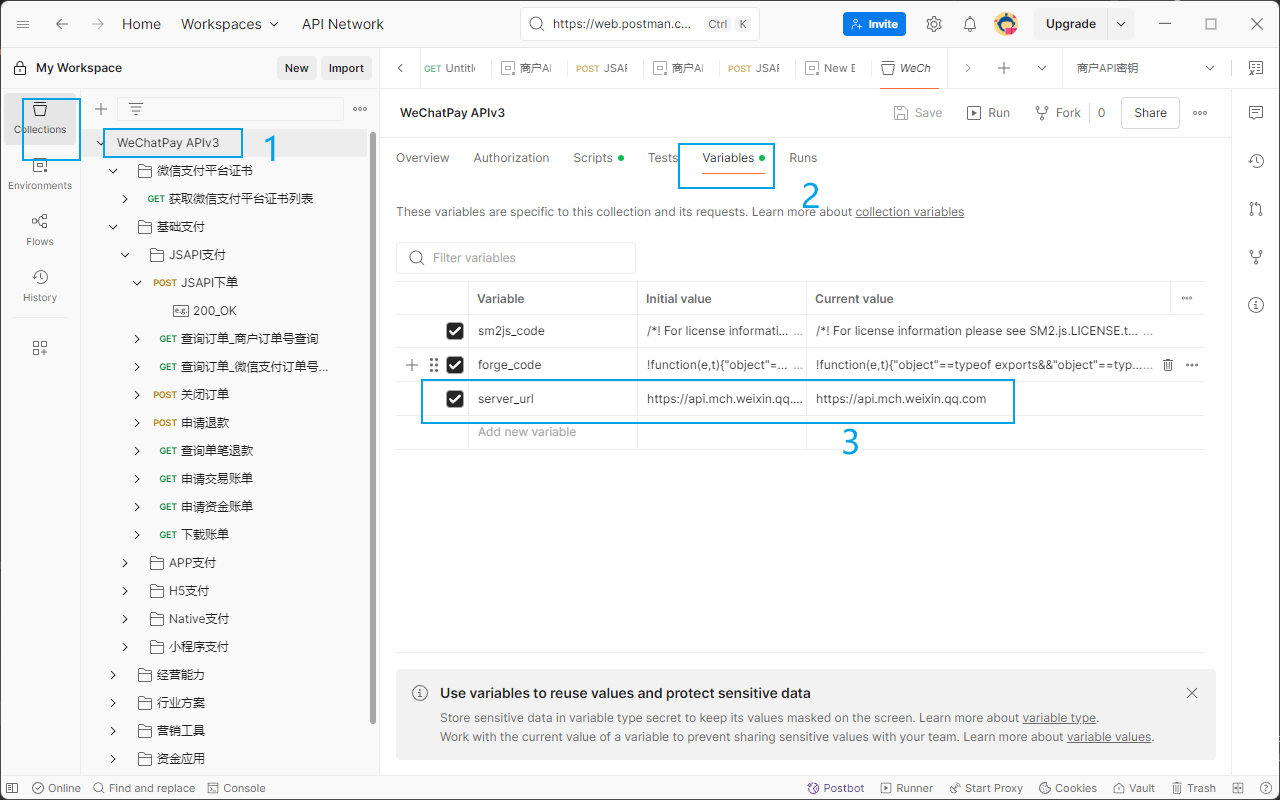Click the Share button
The height and width of the screenshot is (800, 1280).
(x=1150, y=113)
